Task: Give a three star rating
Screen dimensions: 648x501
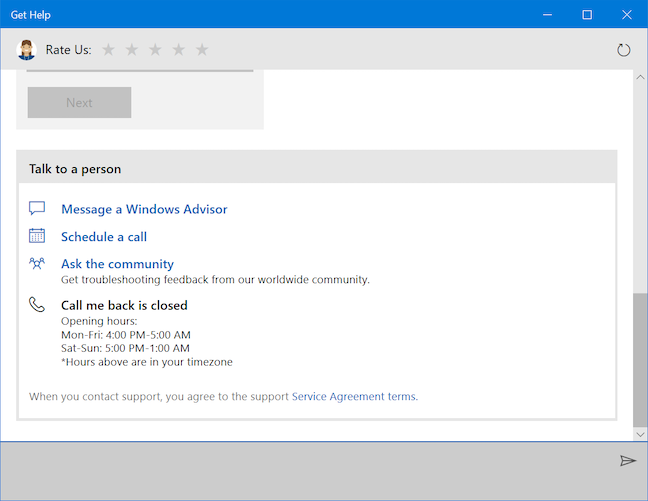Action: point(155,49)
